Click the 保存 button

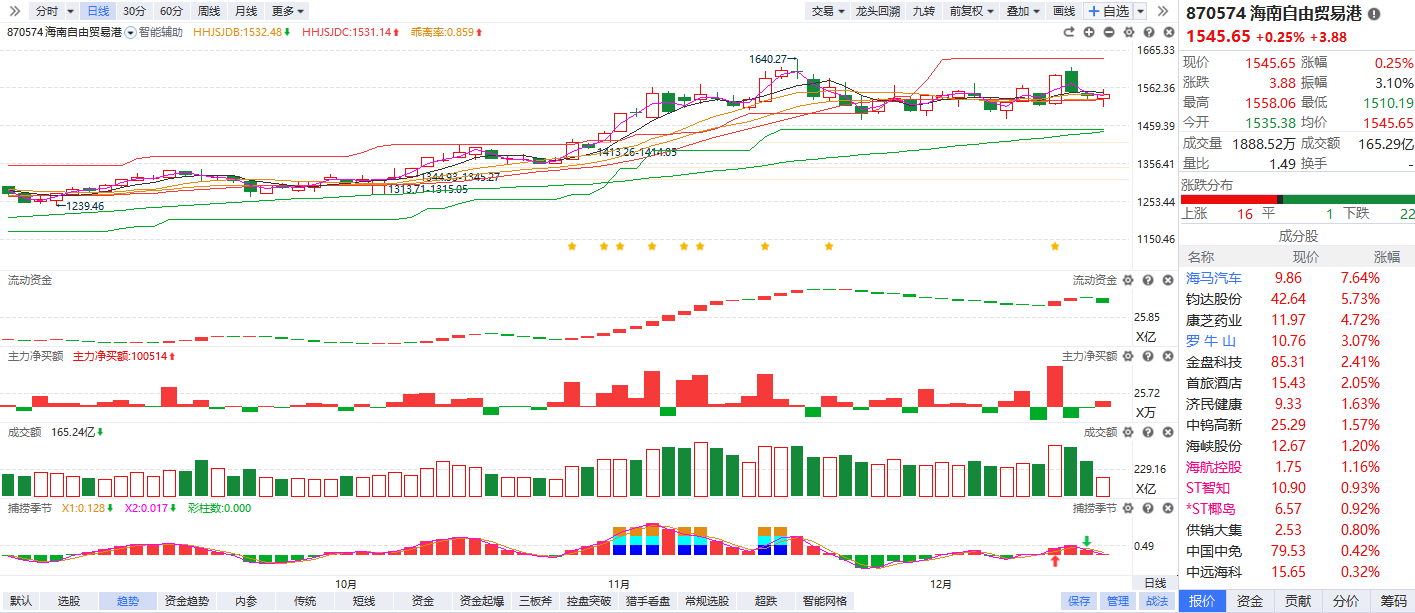coord(1079,601)
